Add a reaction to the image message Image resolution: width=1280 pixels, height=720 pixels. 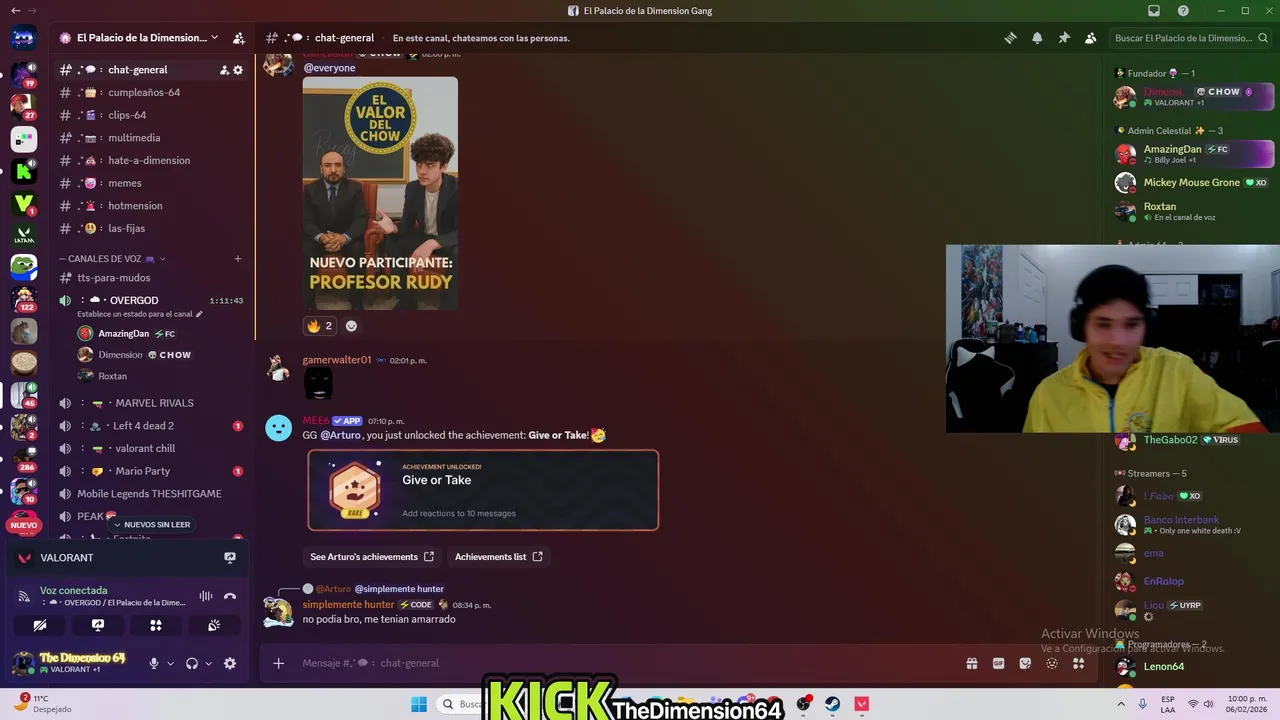pyautogui.click(x=351, y=326)
